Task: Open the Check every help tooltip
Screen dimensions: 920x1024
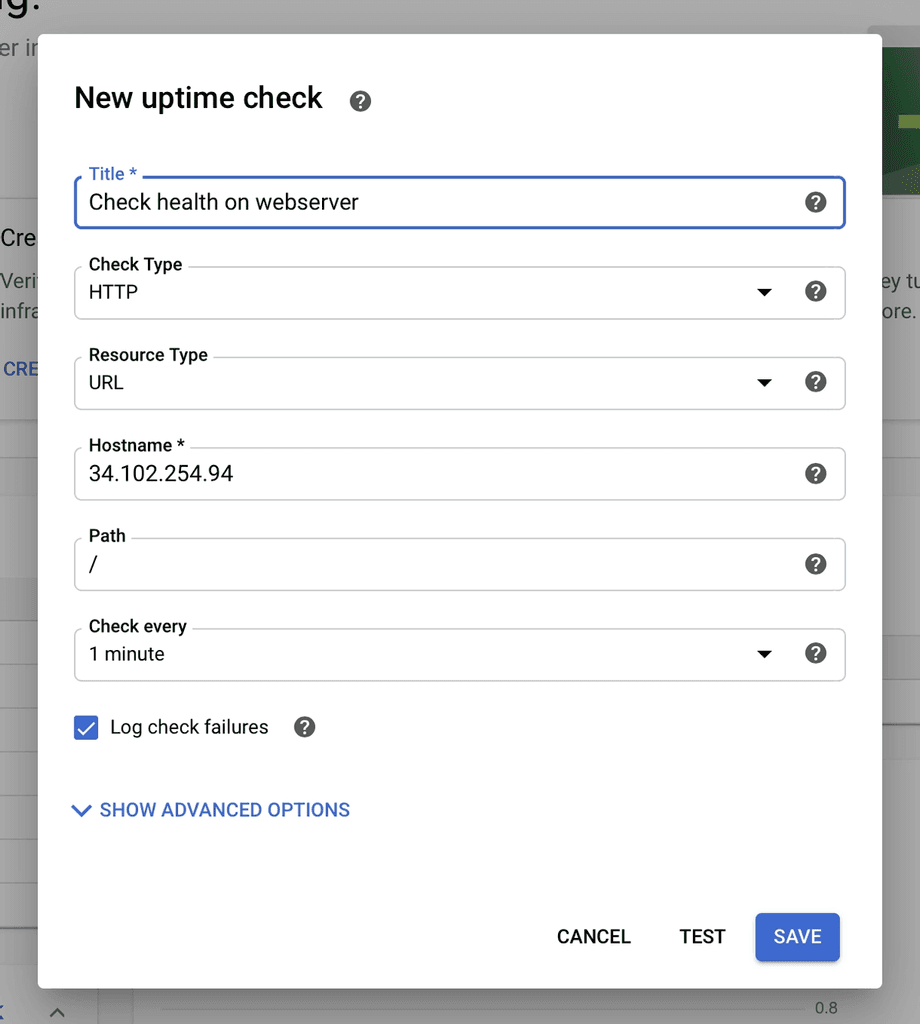Action: (816, 654)
